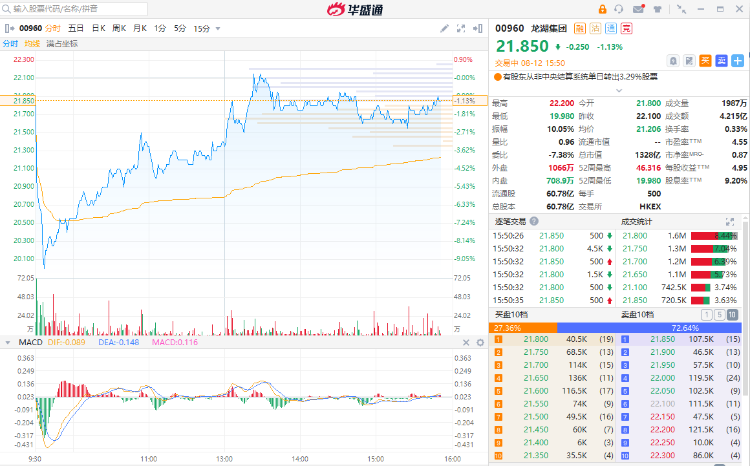Switch to the 月K monthly candlestick tab
The image size is (750, 466).
click(140, 28)
